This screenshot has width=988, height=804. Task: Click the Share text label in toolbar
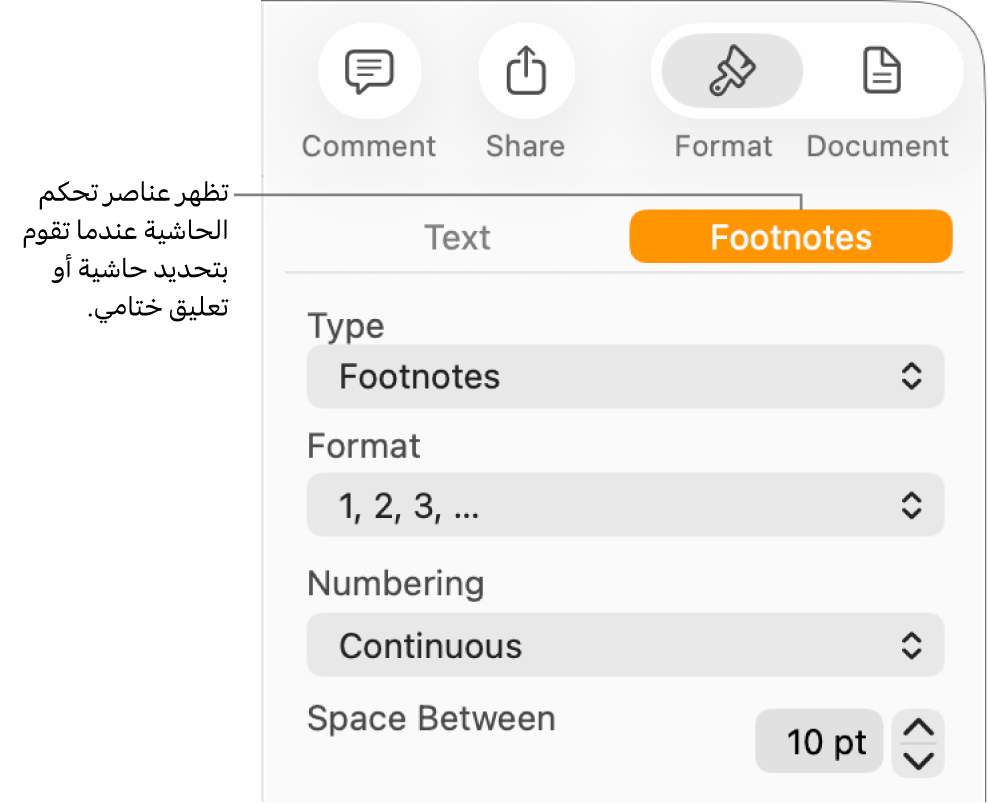coord(525,146)
